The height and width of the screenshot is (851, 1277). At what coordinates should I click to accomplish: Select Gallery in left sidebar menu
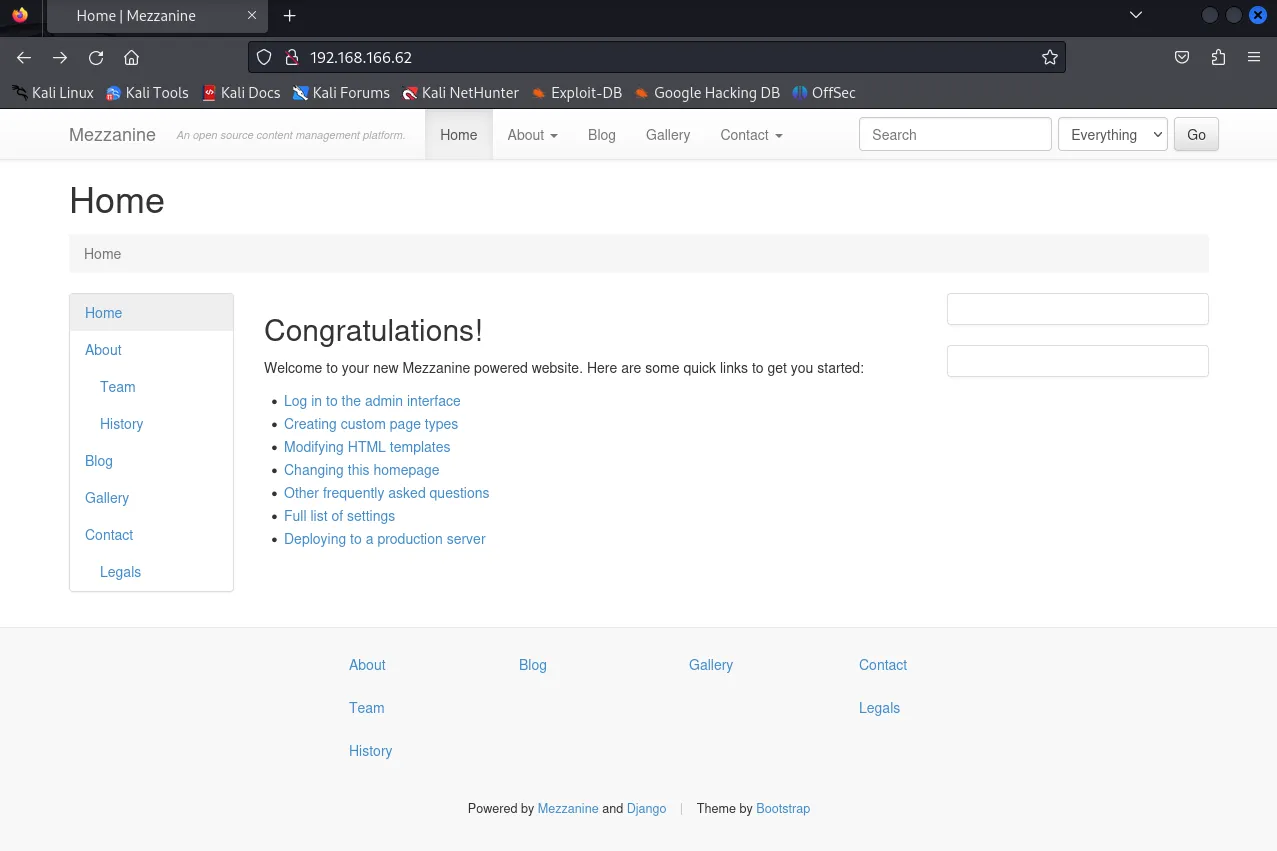(x=151, y=498)
